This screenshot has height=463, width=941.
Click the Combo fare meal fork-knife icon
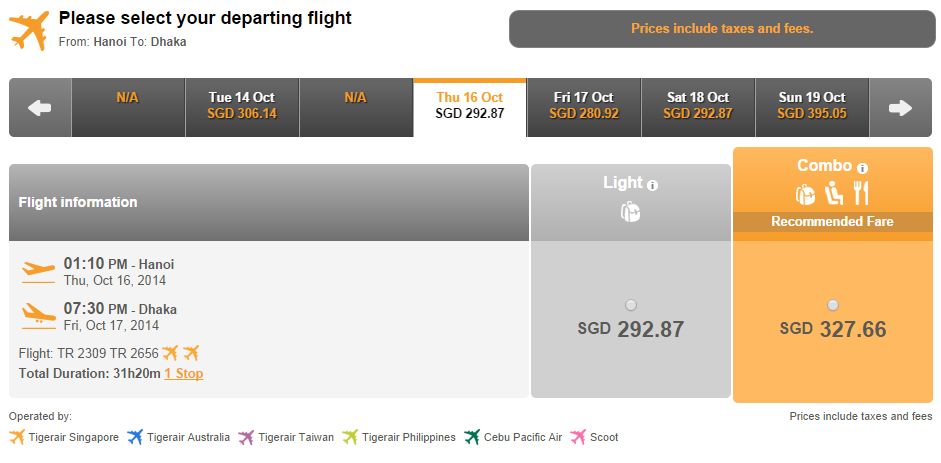coord(861,194)
